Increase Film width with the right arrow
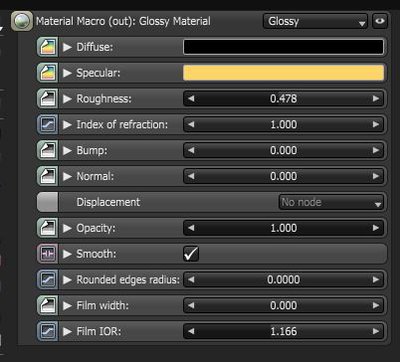The image size is (400, 362). click(376, 305)
